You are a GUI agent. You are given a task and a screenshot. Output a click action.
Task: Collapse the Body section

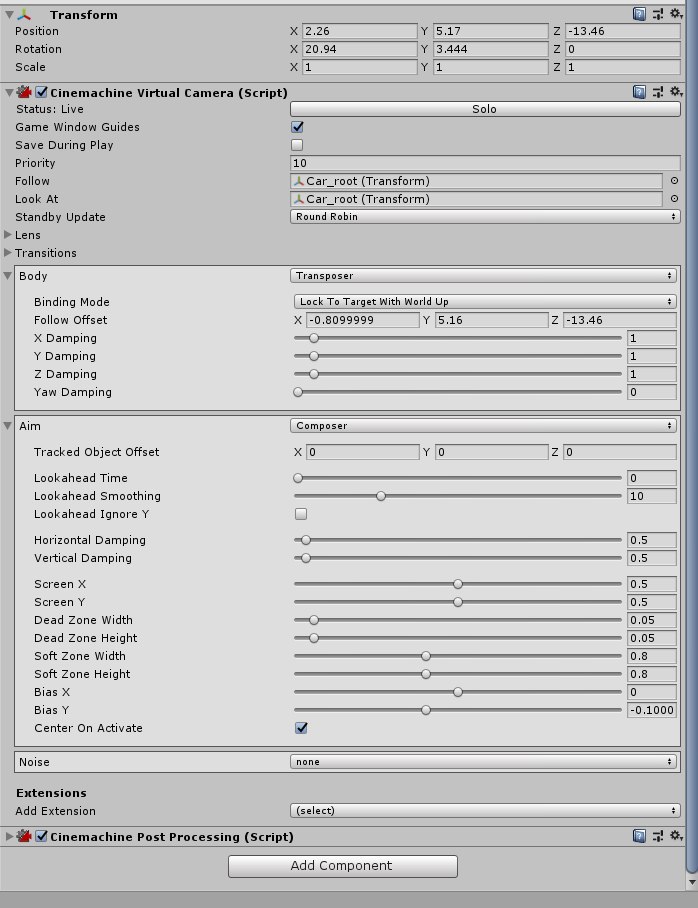point(8,276)
